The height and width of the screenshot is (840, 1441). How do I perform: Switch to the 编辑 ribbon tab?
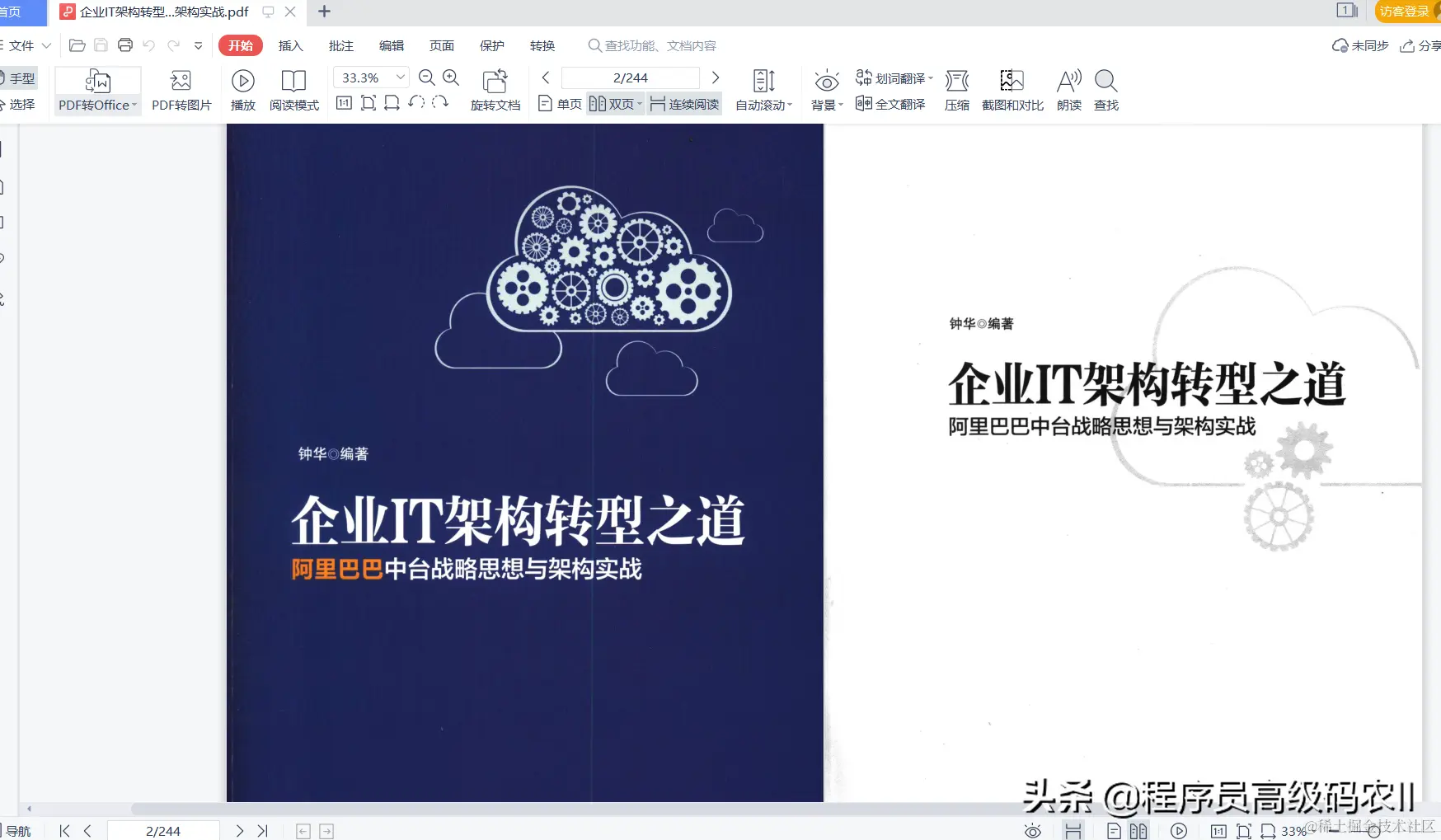click(x=392, y=45)
